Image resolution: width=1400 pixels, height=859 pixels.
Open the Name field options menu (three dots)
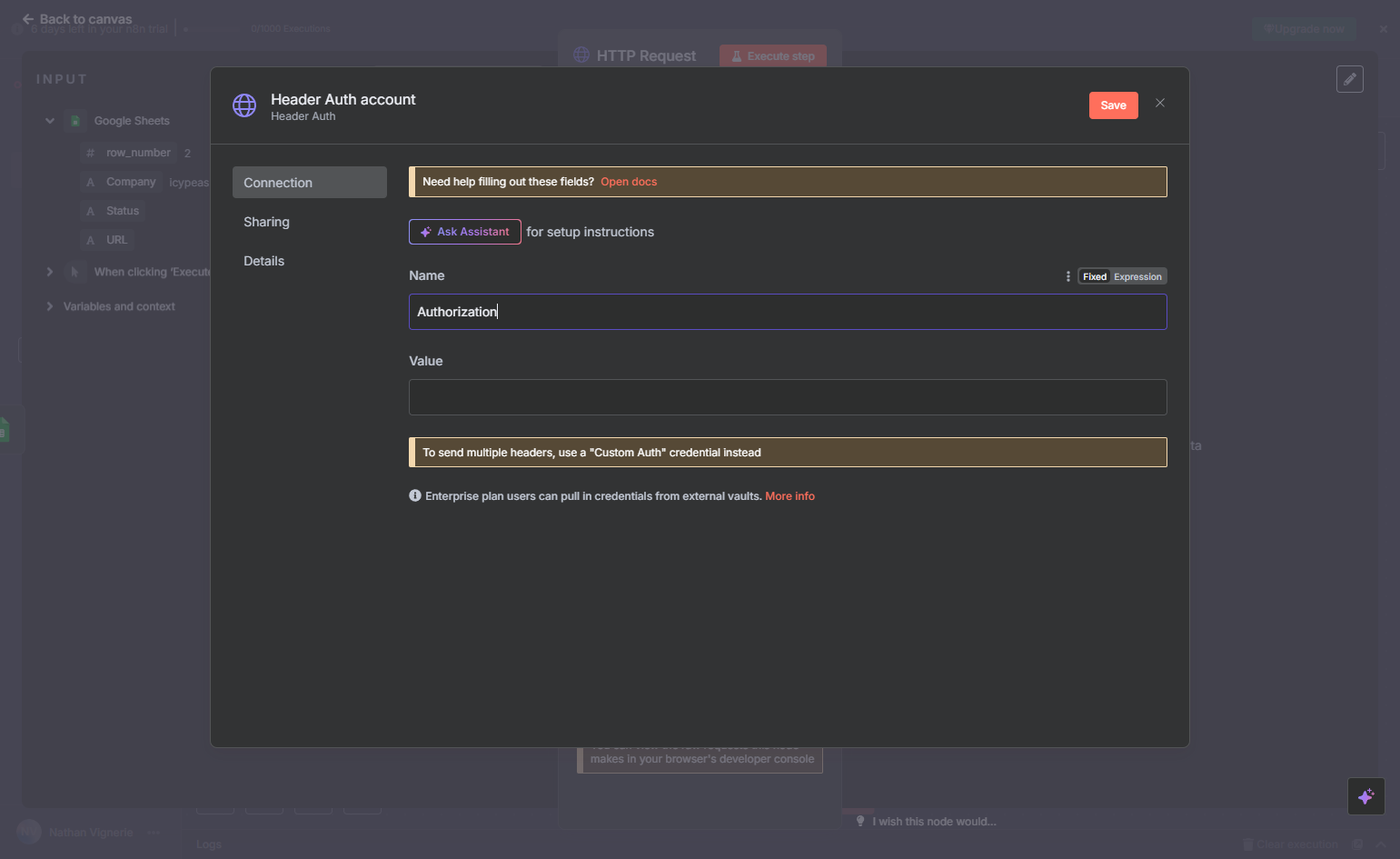1067,276
